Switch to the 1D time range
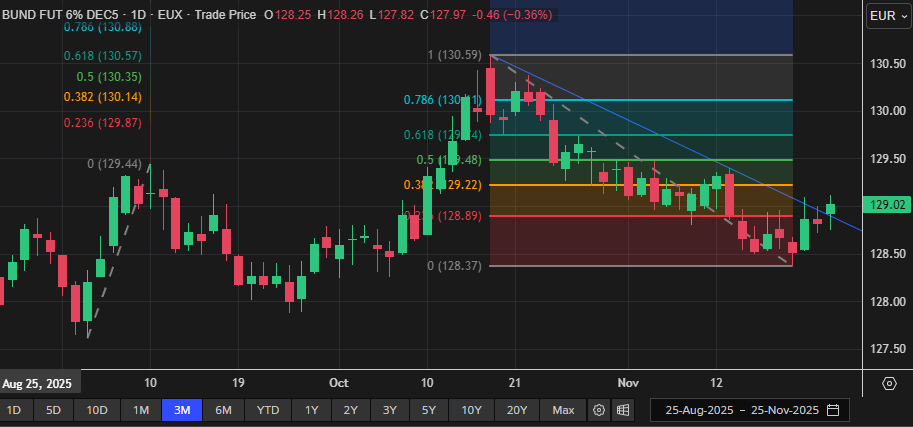This screenshot has width=913, height=427. 15,410
